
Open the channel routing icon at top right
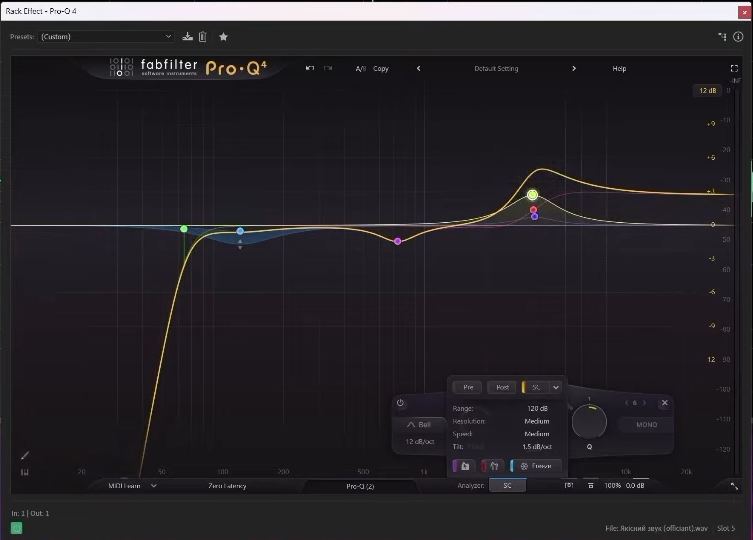point(722,37)
